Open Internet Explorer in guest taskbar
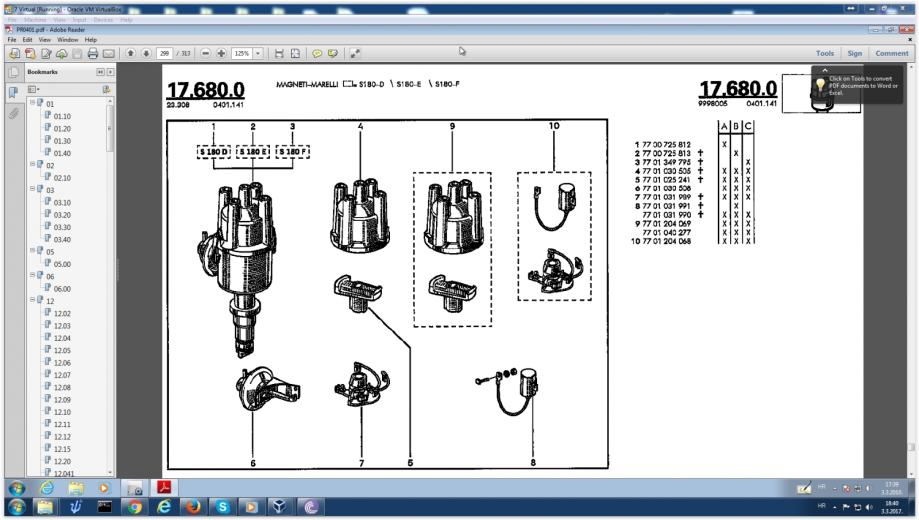Screen dimensions: 919x520 (x=46, y=487)
